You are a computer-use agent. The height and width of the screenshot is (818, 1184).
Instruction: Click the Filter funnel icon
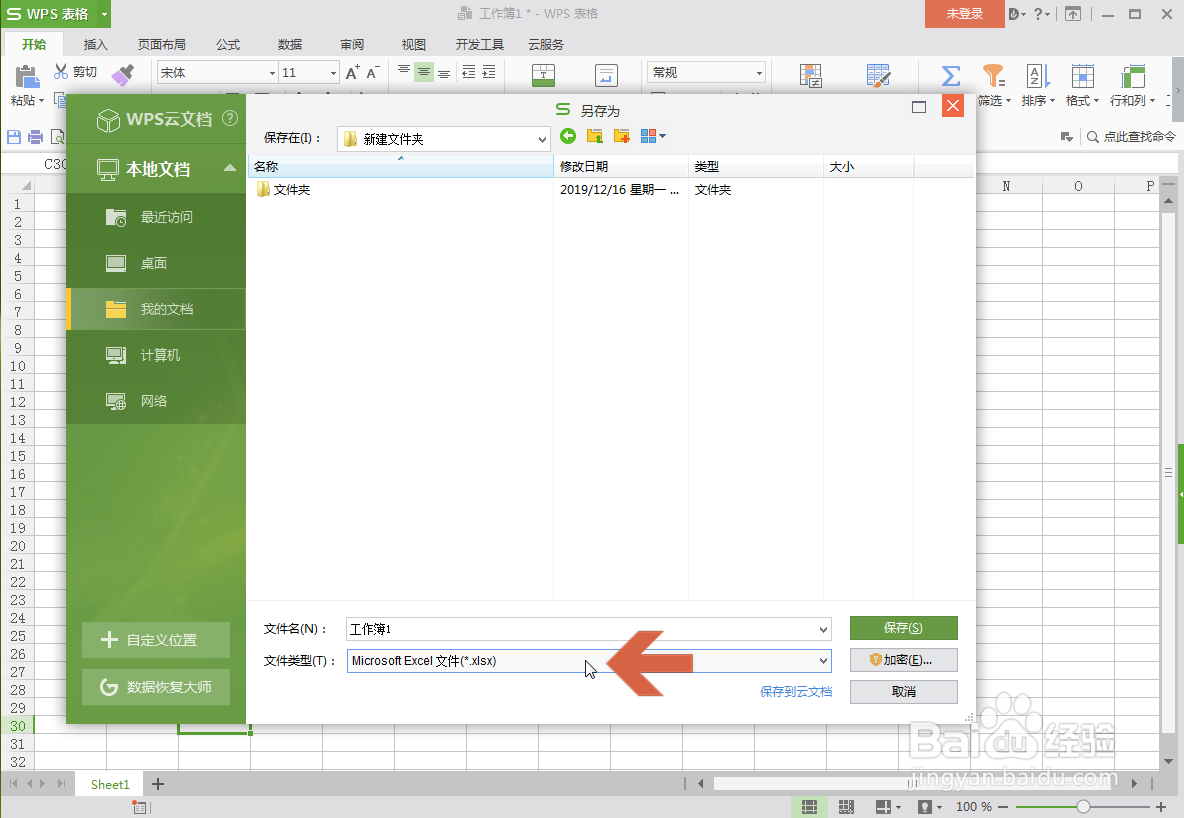993,76
